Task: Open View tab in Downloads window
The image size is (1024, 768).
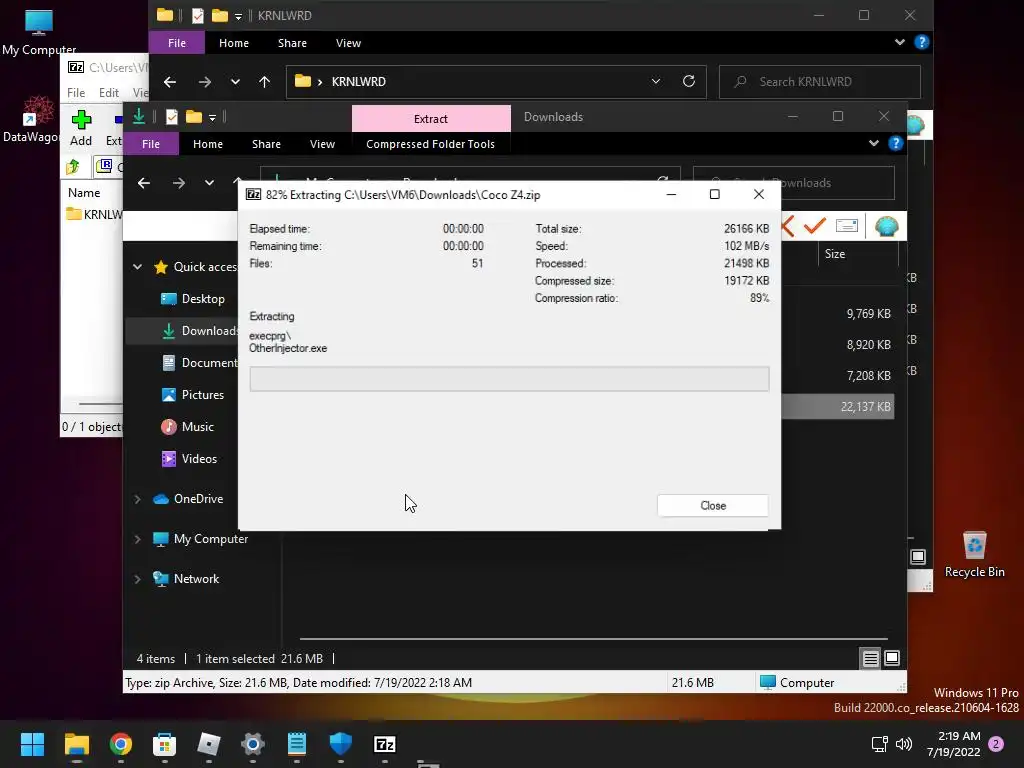Action: point(322,144)
